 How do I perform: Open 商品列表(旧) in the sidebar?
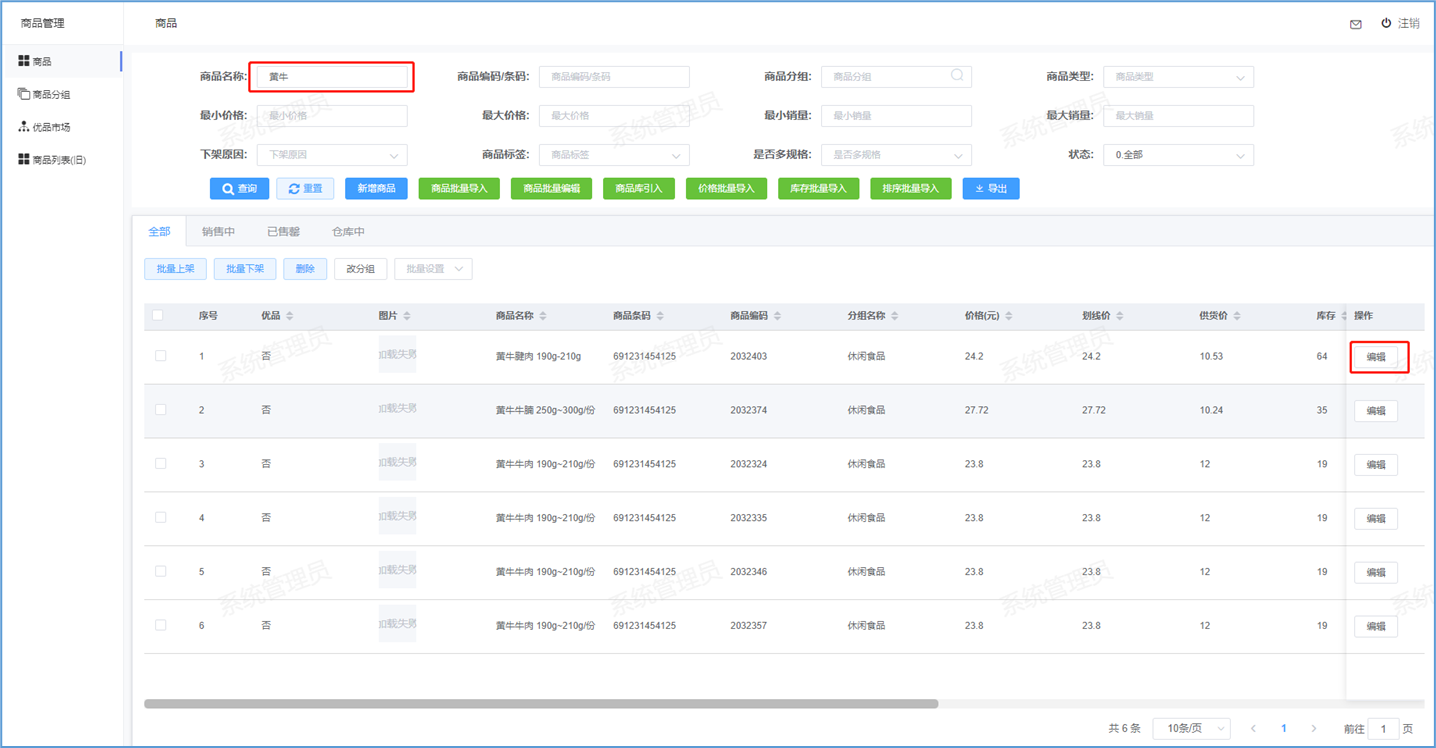tap(58, 160)
